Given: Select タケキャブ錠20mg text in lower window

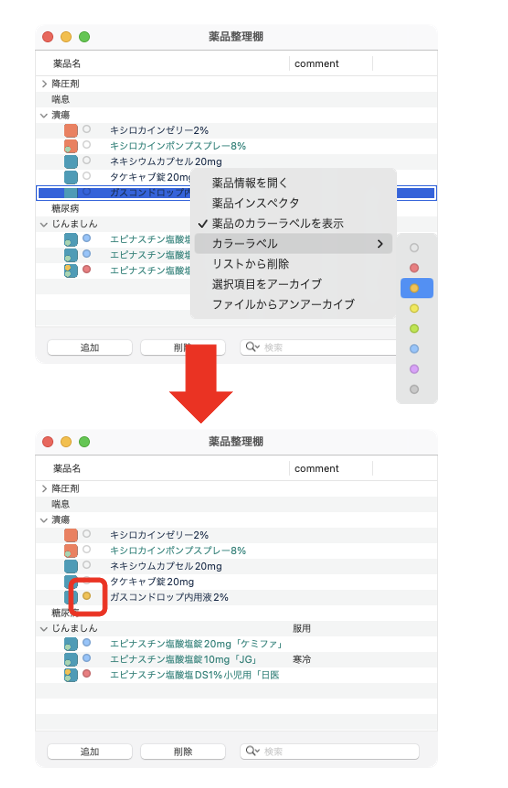Looking at the screenshot, I should [x=152, y=582].
